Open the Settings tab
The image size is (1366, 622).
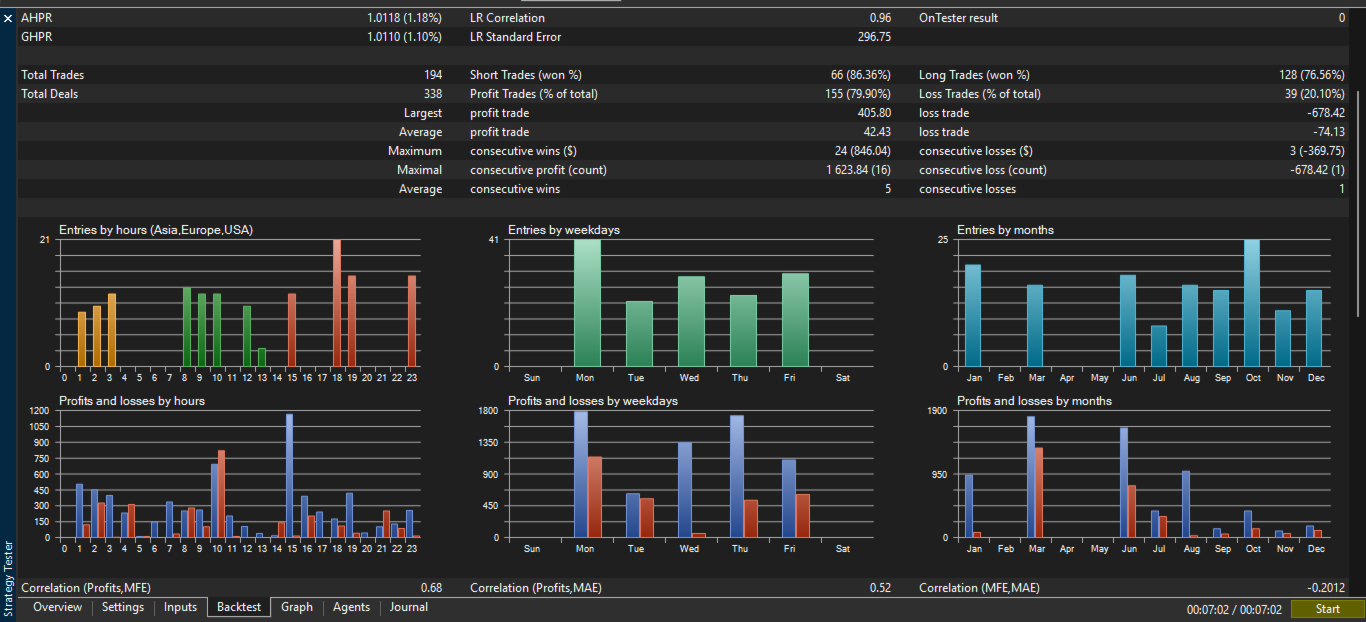123,607
